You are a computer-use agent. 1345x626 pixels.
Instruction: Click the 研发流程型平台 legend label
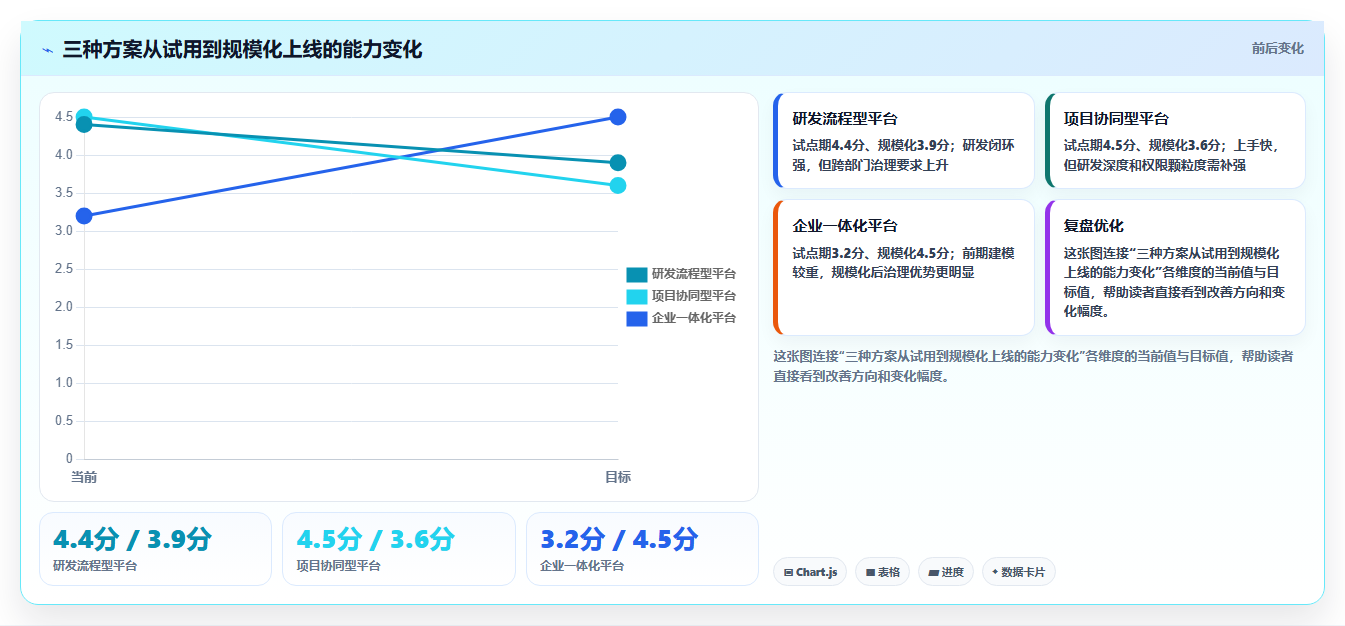pyautogui.click(x=694, y=274)
